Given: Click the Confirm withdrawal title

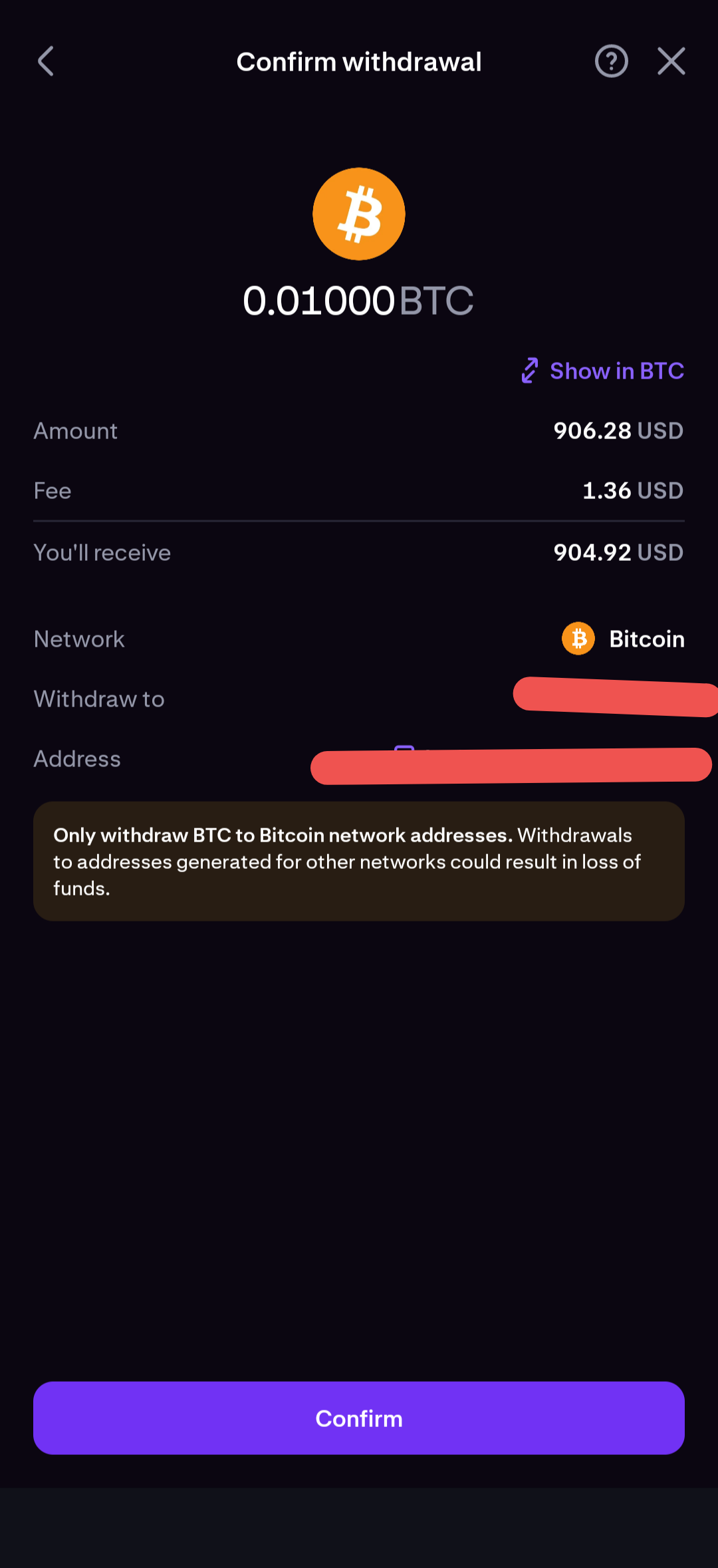Looking at the screenshot, I should [359, 62].
